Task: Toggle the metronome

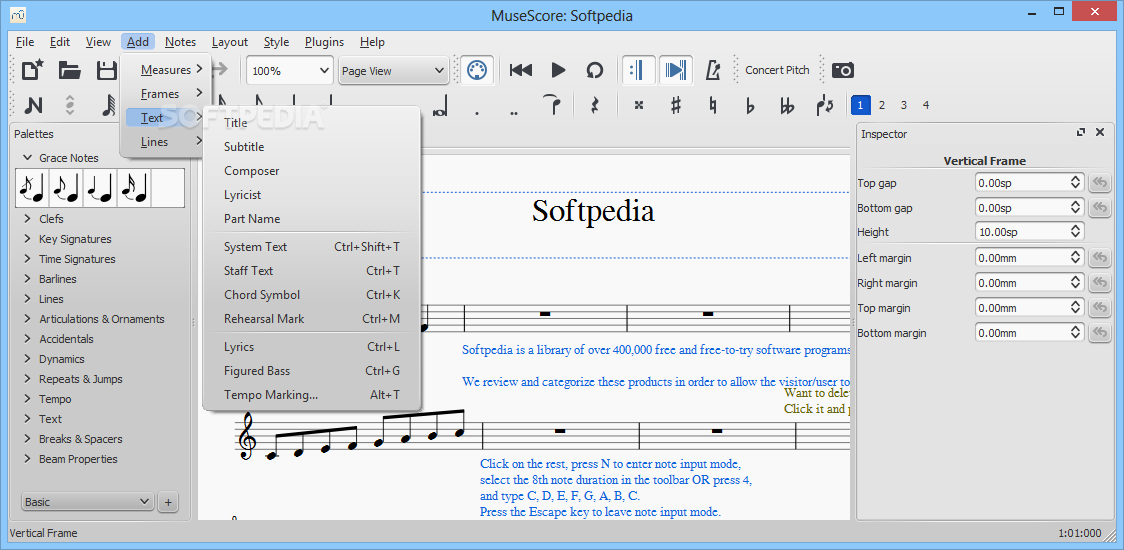Action: click(713, 70)
